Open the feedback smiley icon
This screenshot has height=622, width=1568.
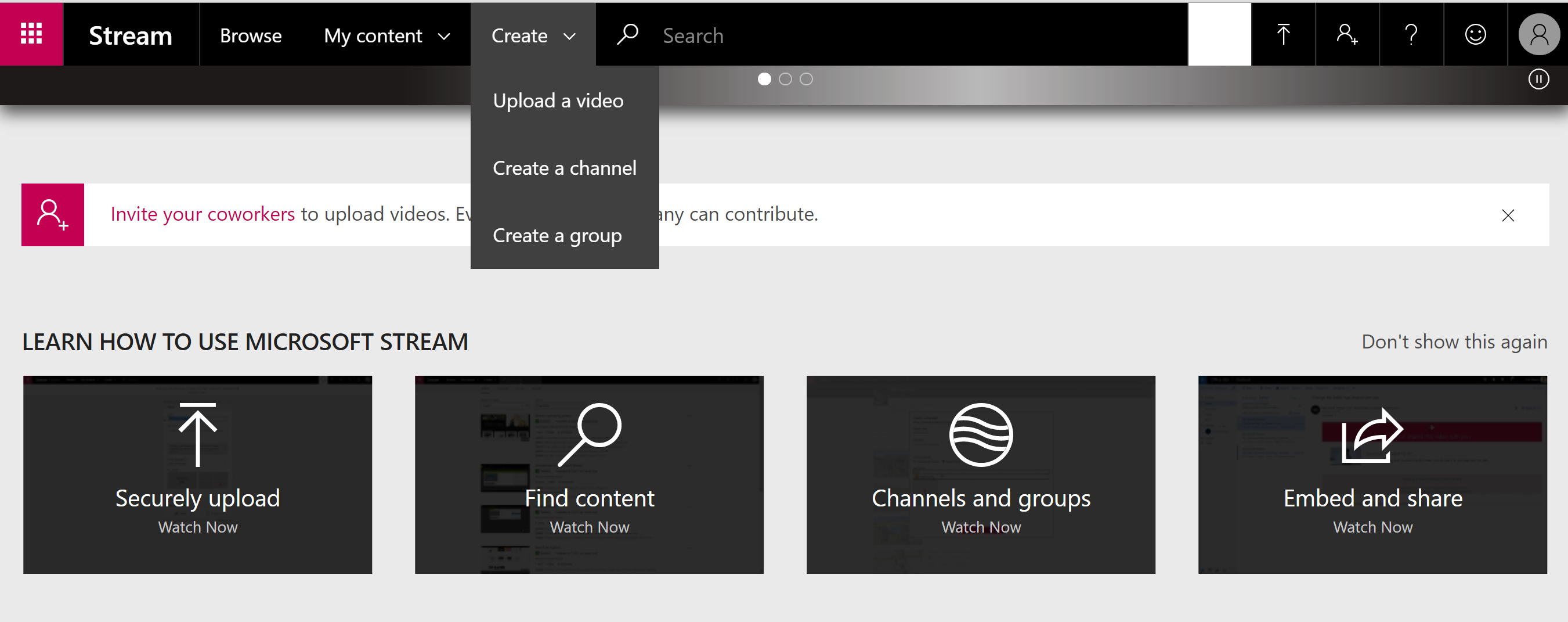1476,34
